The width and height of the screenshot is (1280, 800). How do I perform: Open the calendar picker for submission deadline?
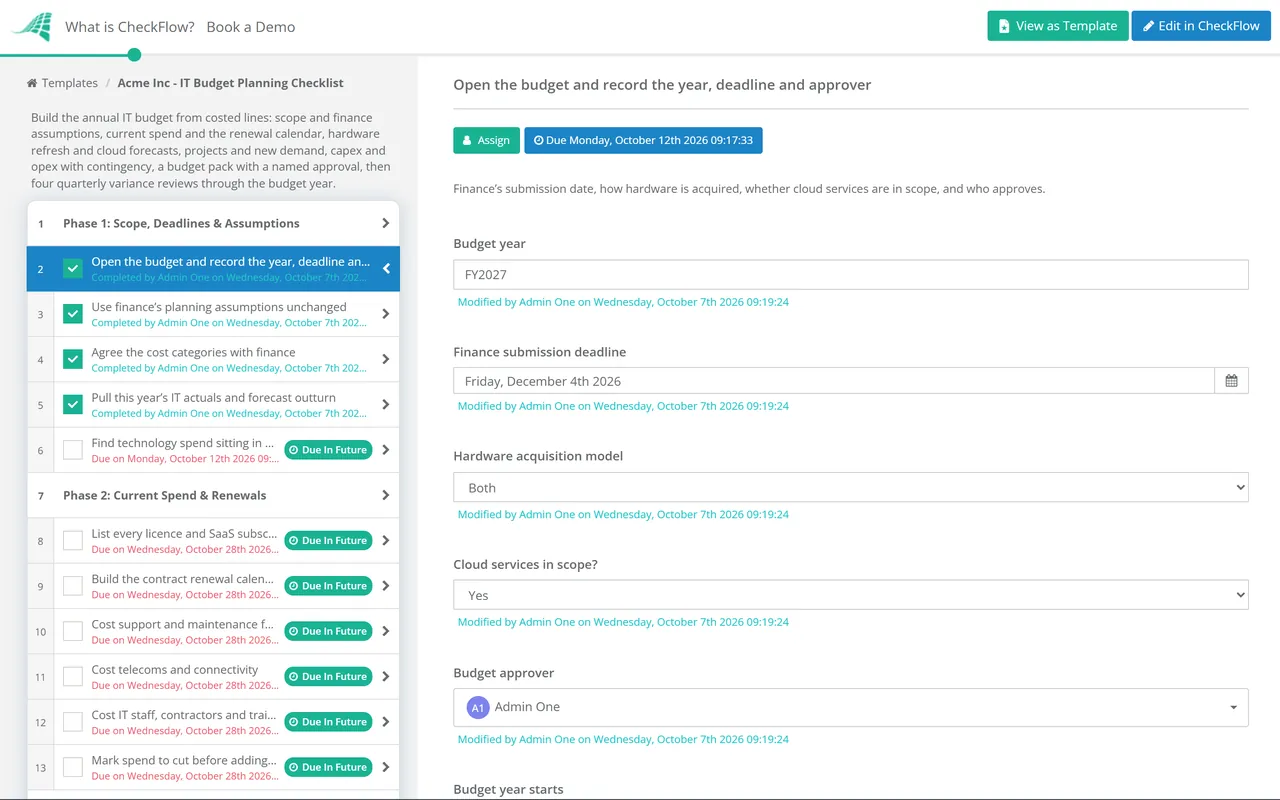(1231, 381)
